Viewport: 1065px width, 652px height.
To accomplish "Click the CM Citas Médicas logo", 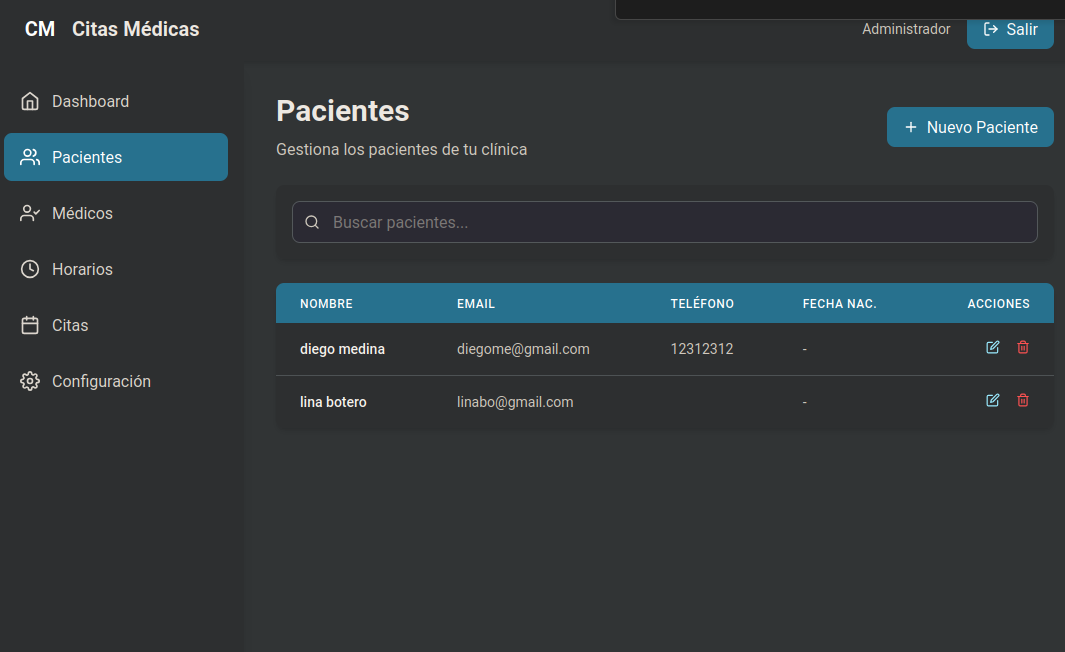I will tap(112, 29).
